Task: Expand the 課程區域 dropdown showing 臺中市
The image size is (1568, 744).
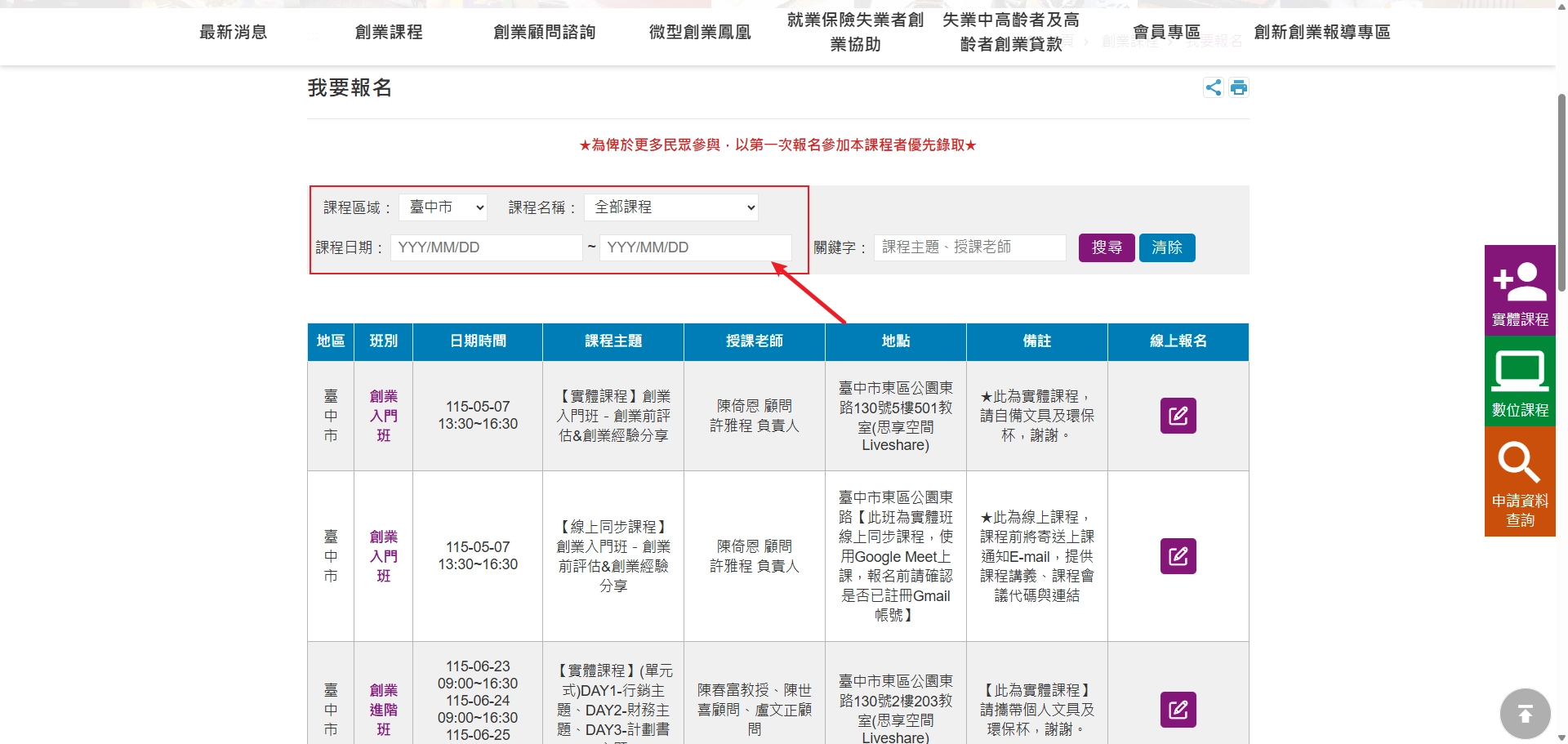Action: [x=443, y=207]
